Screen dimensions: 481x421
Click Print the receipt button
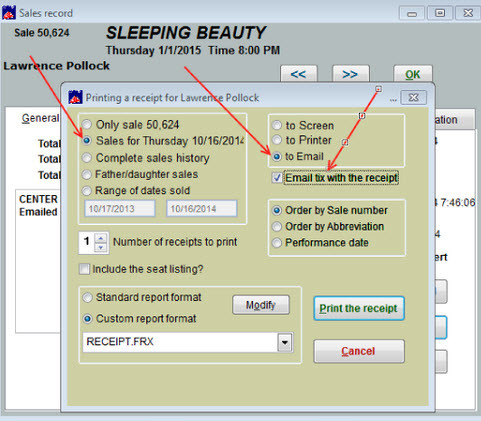click(x=359, y=308)
